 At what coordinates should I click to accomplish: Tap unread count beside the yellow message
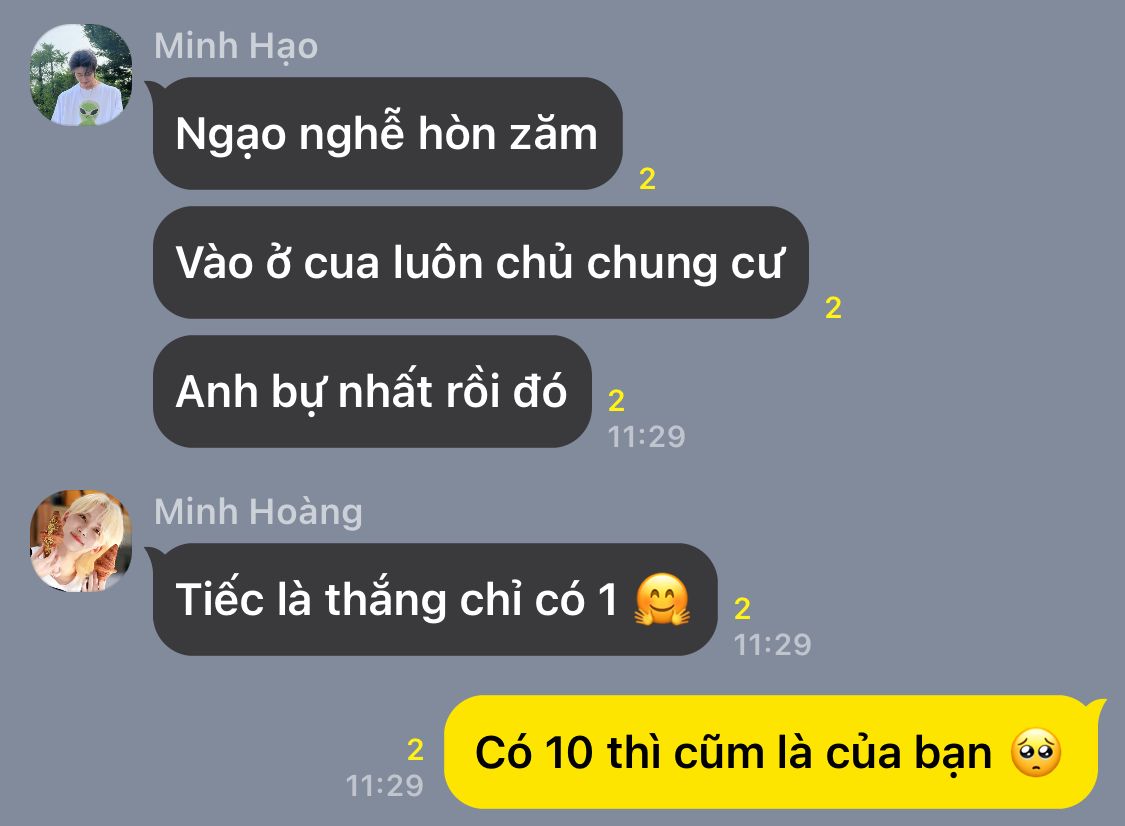pyautogui.click(x=415, y=750)
